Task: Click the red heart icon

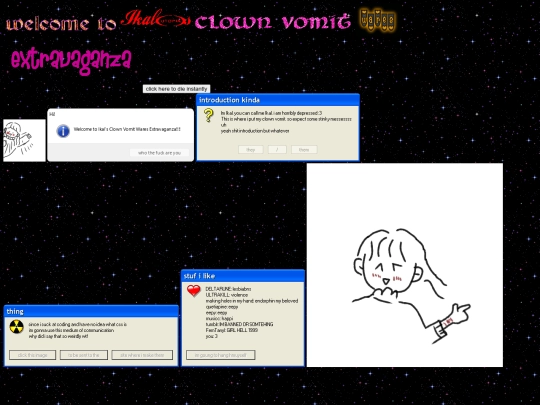Action: (x=194, y=291)
